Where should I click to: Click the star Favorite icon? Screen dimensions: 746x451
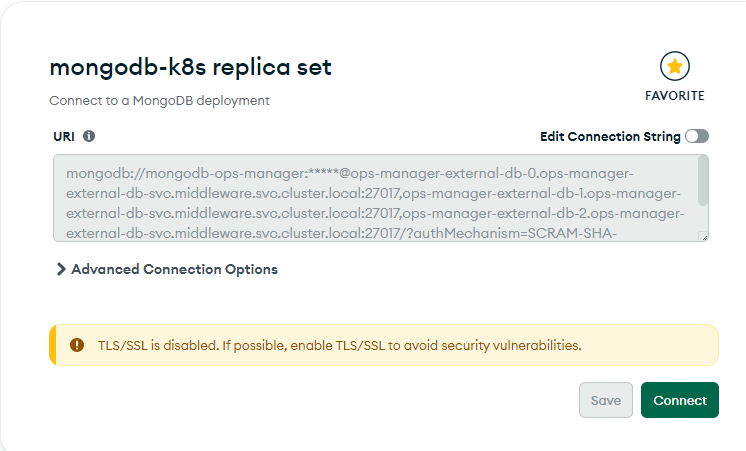pos(676,67)
